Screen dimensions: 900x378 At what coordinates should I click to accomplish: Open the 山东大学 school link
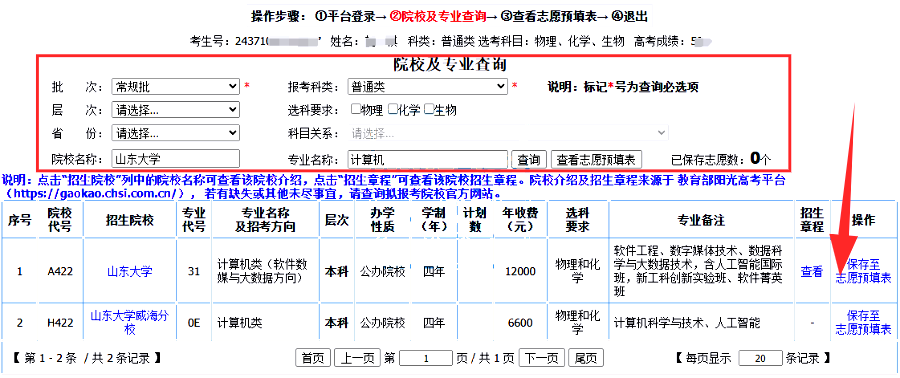(x=130, y=271)
